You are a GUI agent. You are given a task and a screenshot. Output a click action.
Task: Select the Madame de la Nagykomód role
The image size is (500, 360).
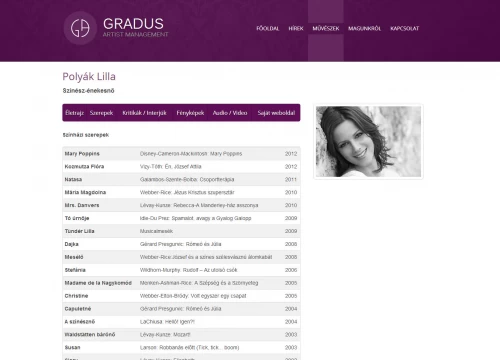click(x=98, y=283)
